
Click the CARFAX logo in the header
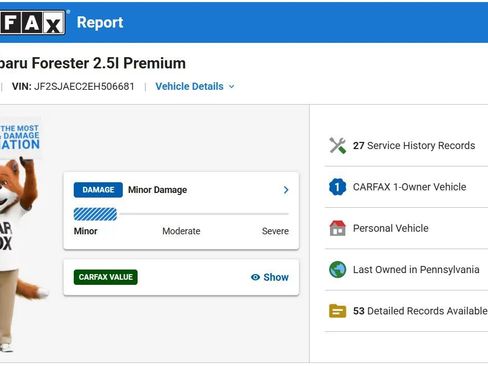(x=33, y=23)
